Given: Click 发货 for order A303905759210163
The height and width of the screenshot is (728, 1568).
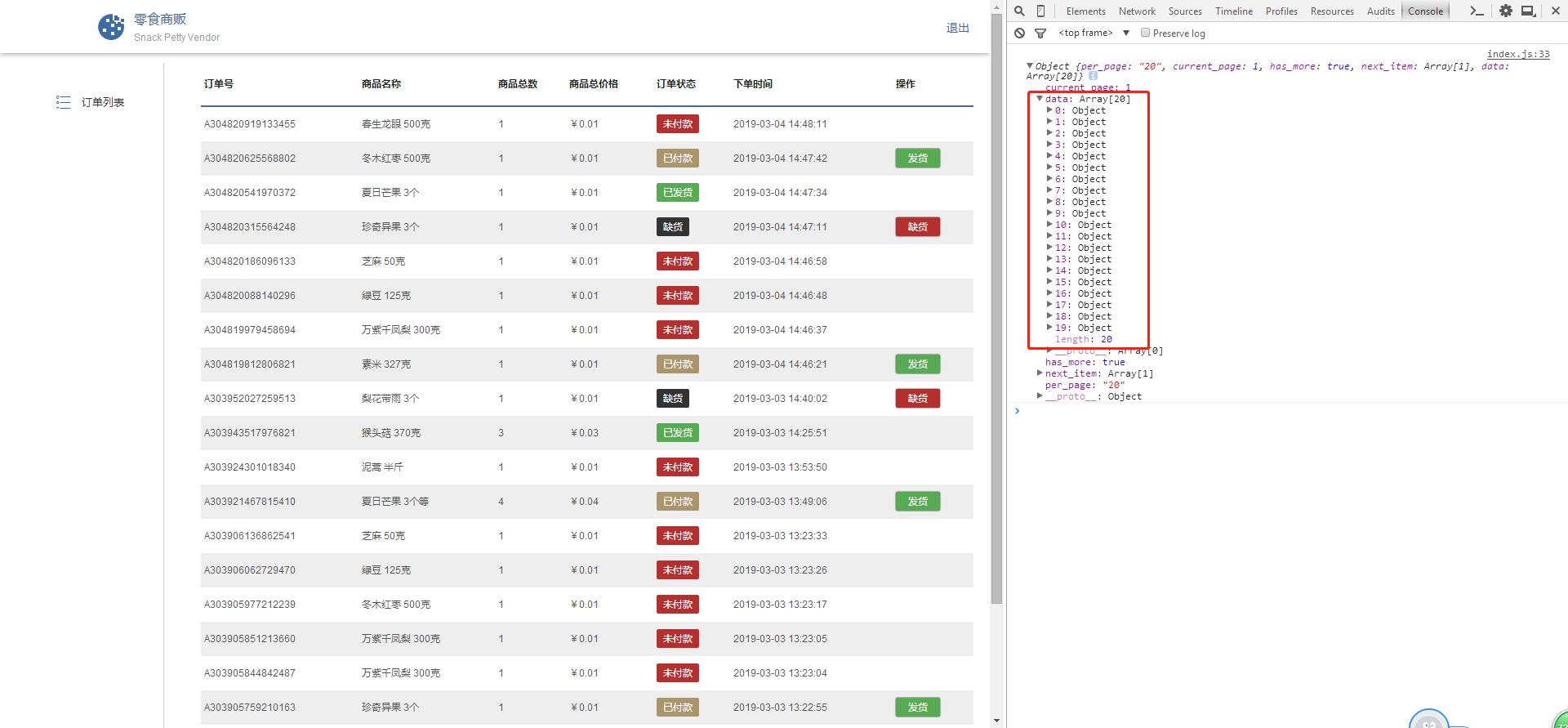Looking at the screenshot, I should coord(917,708).
